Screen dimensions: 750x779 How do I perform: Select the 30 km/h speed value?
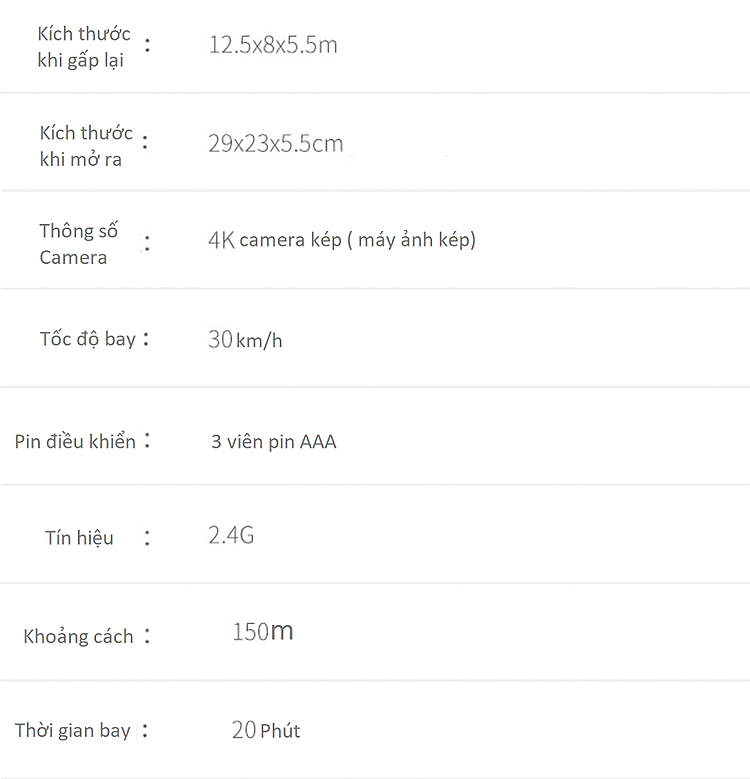pyautogui.click(x=245, y=340)
